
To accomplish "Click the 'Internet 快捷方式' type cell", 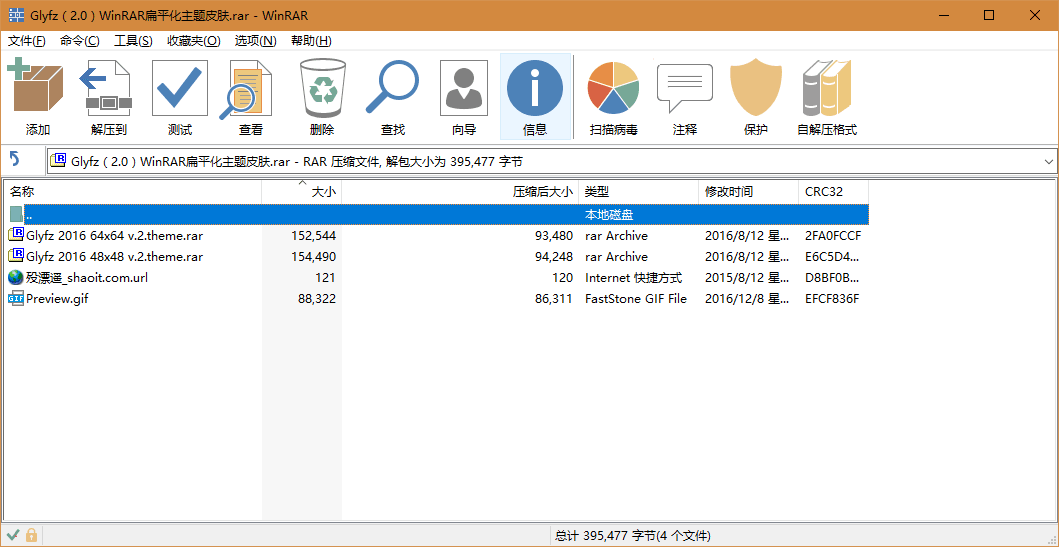I will tap(634, 278).
